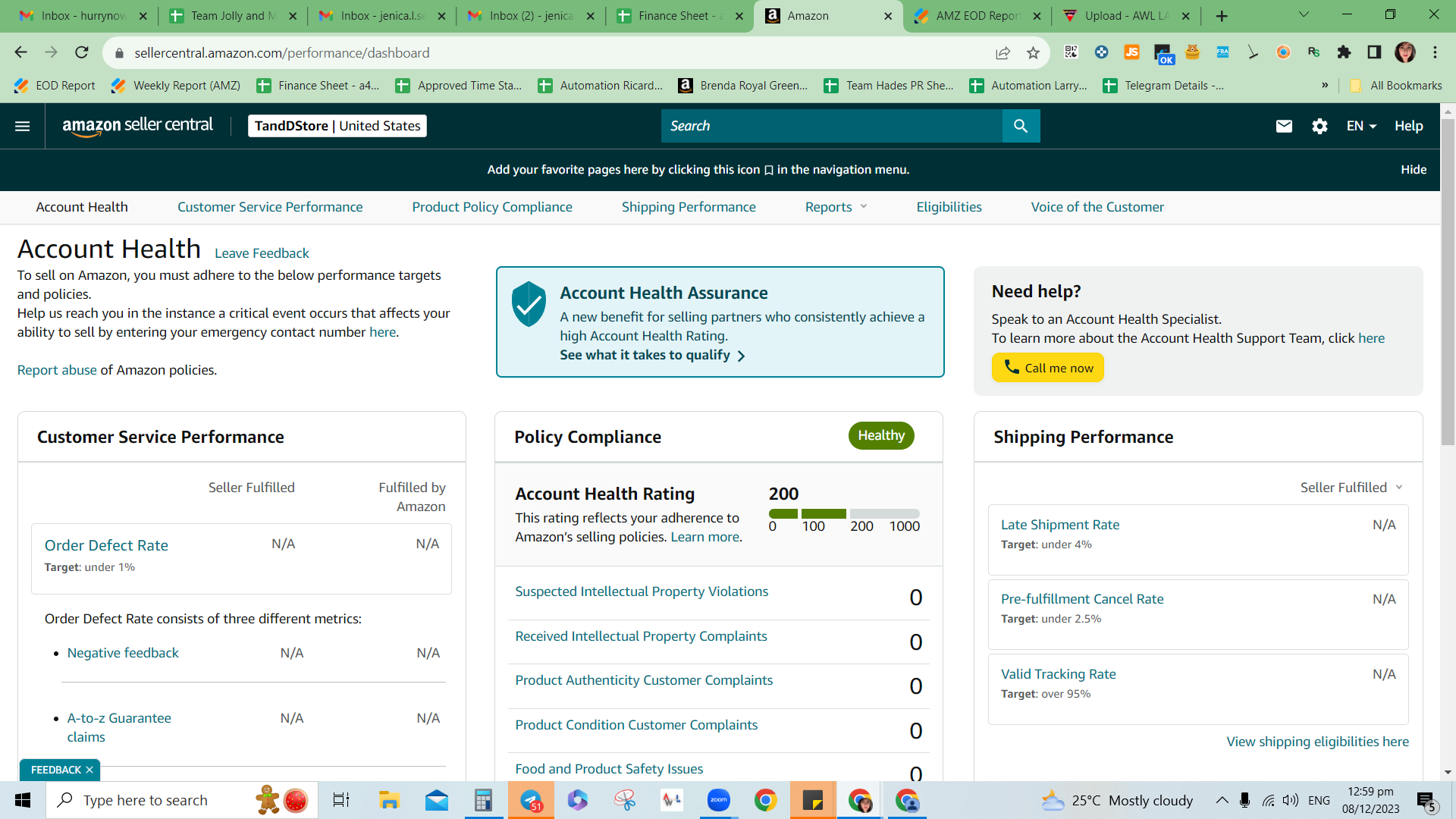Select the Account Health tab

[82, 207]
